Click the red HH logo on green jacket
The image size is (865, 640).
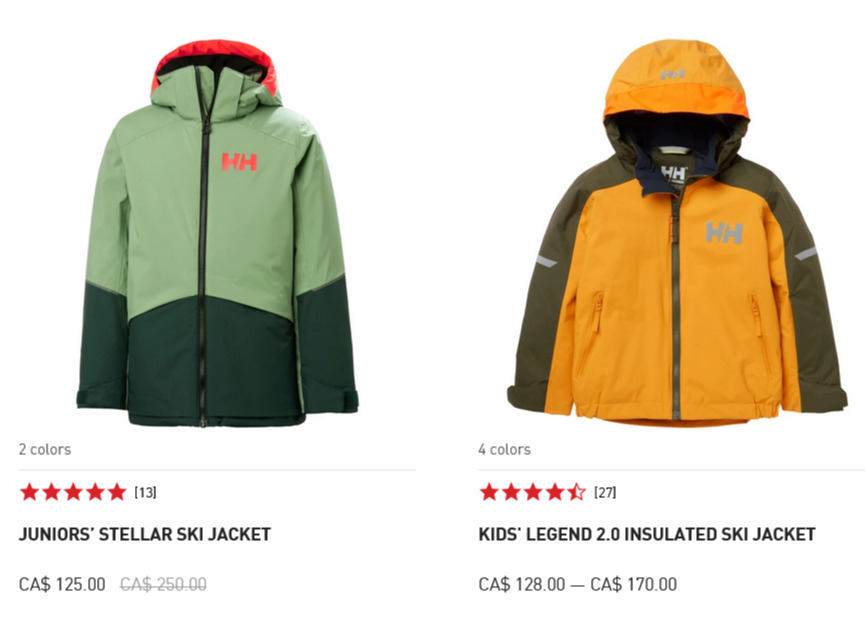[239, 162]
